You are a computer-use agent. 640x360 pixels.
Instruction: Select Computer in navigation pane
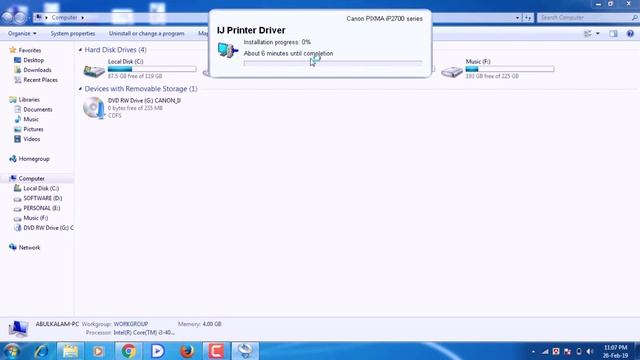[x=31, y=178]
